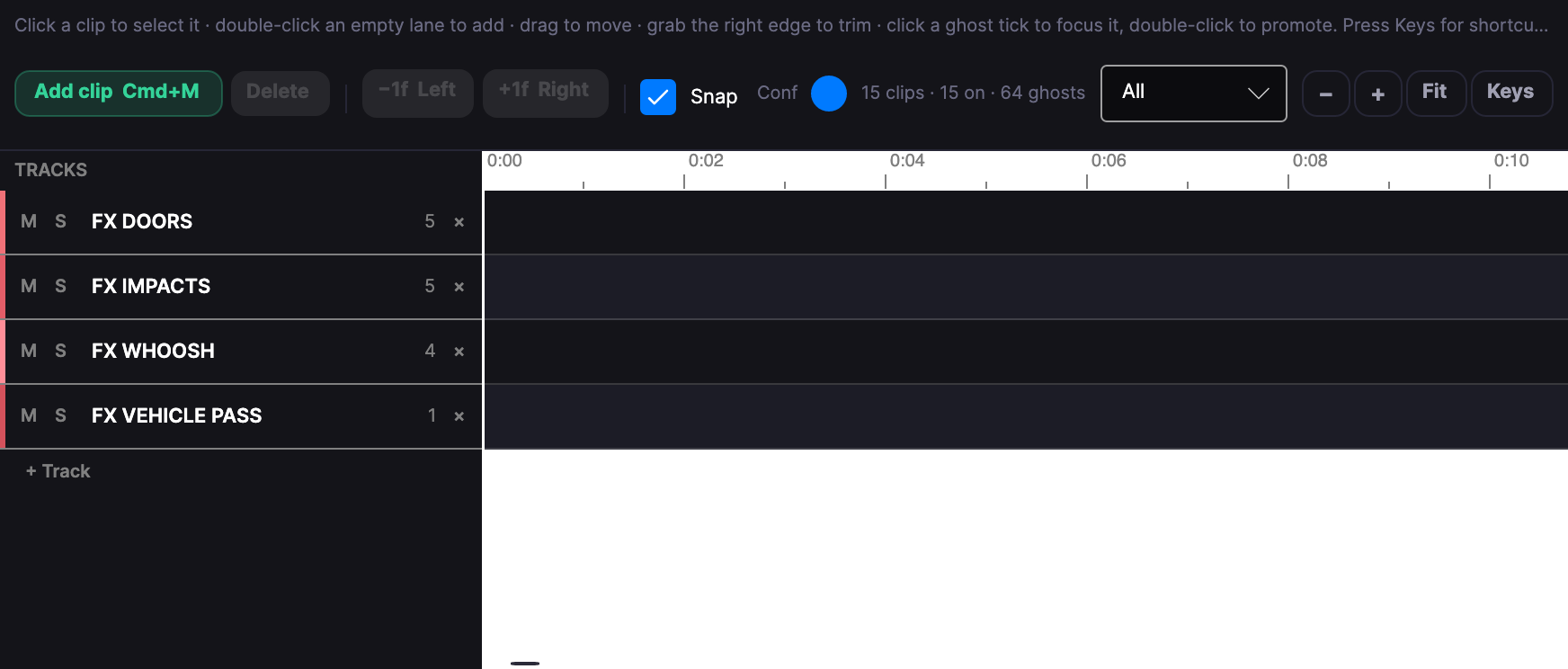This screenshot has width=1568, height=669.
Task: Click the FX WHOOSH clip count 4
Action: [x=430, y=351]
